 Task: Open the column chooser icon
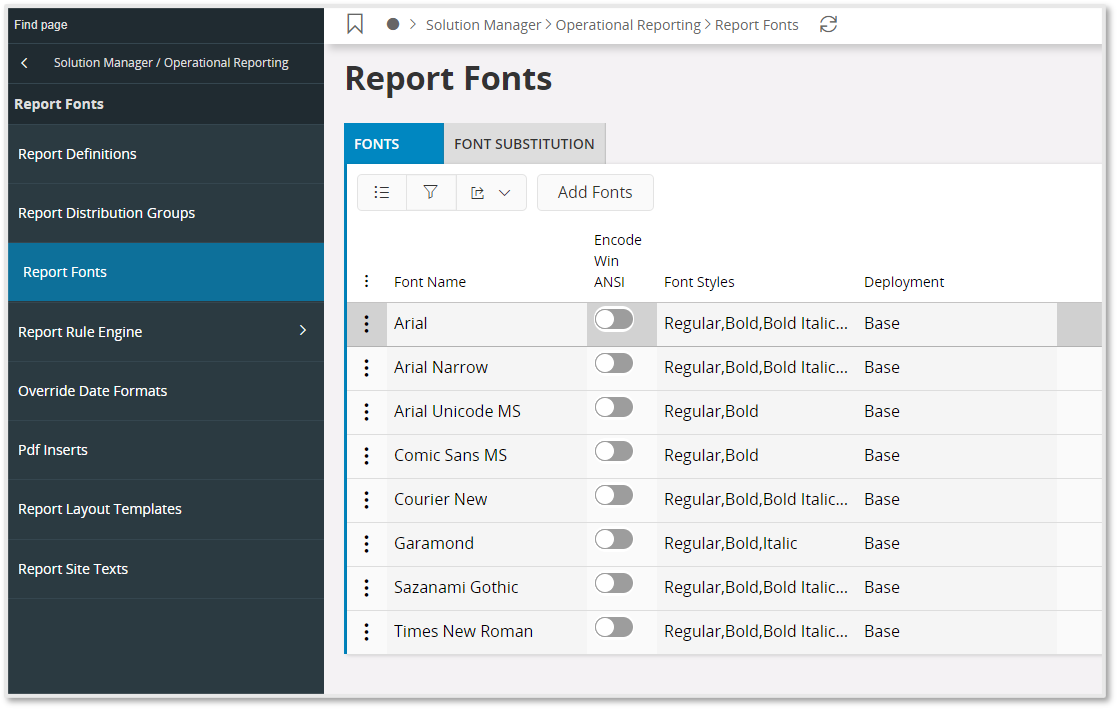(x=381, y=192)
